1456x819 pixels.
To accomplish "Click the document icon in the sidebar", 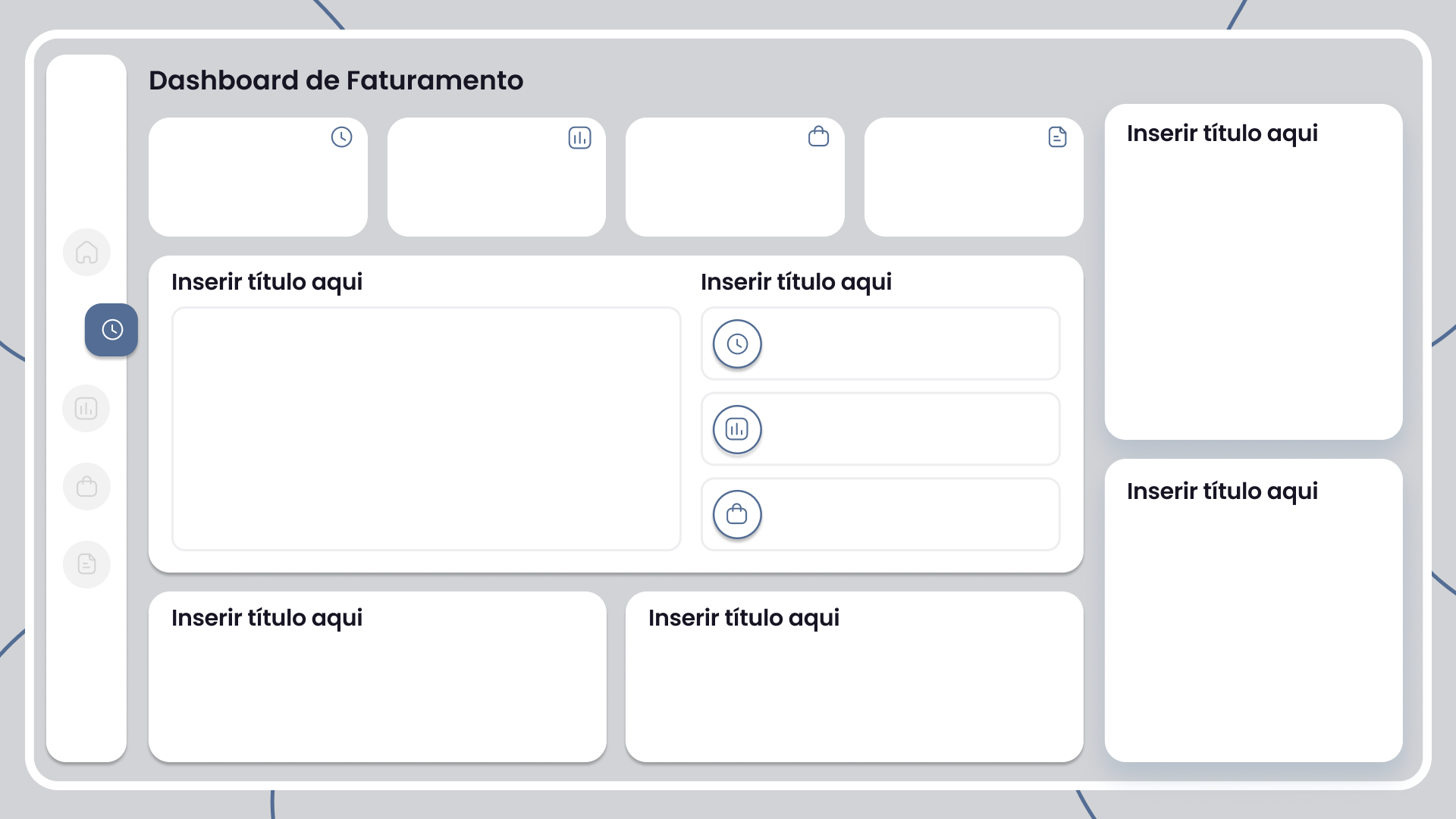I will click(x=86, y=564).
